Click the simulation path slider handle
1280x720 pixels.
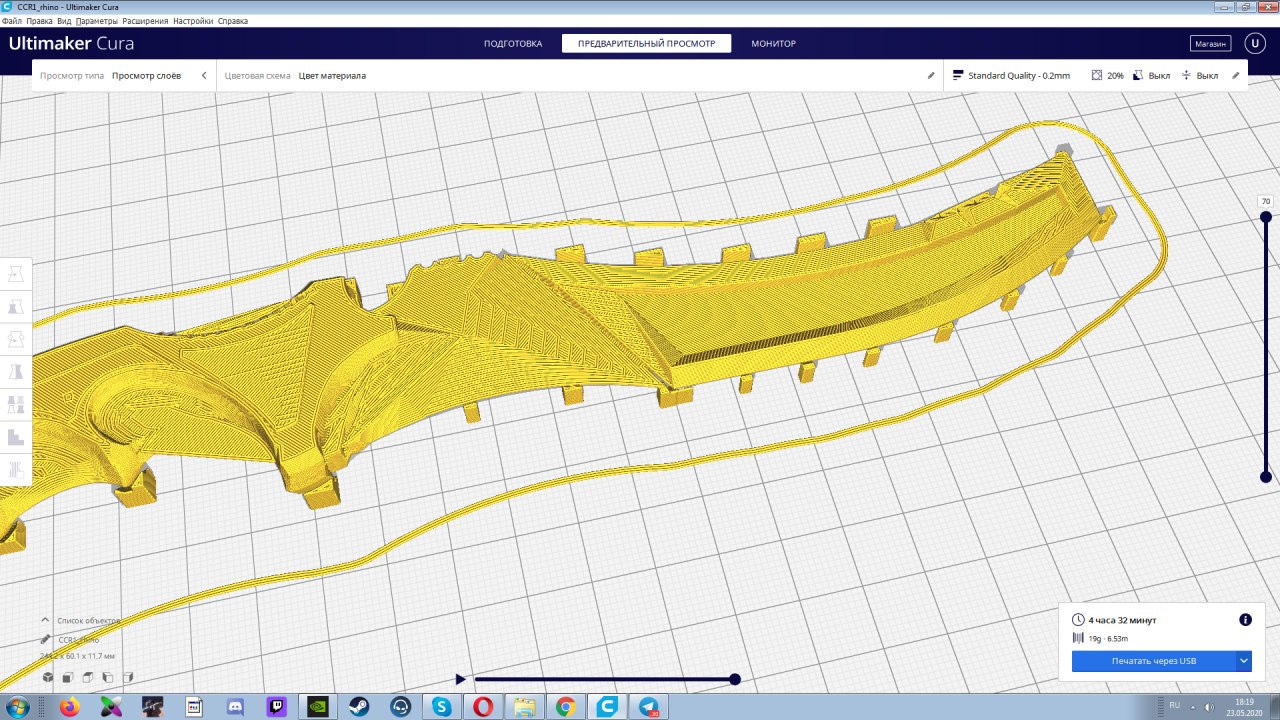click(x=735, y=679)
